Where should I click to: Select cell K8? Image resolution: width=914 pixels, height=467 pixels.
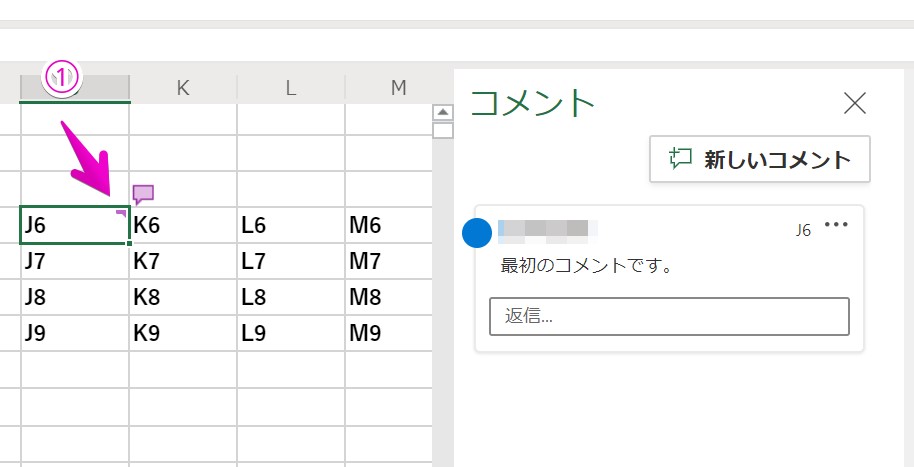pos(183,298)
